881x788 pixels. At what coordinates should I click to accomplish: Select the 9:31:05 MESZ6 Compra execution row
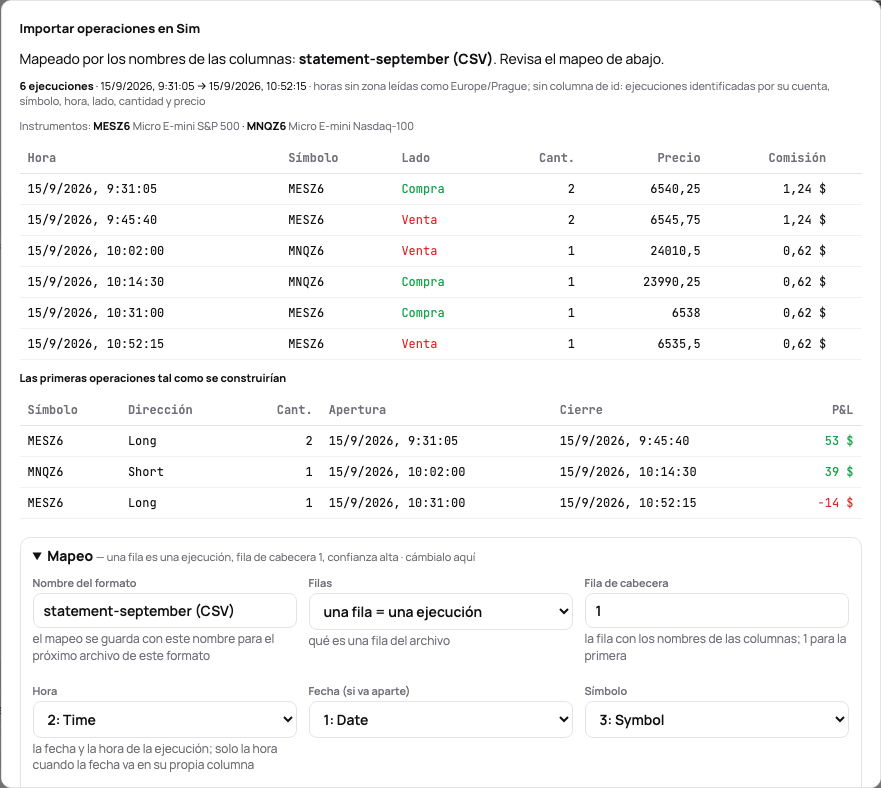coord(440,189)
